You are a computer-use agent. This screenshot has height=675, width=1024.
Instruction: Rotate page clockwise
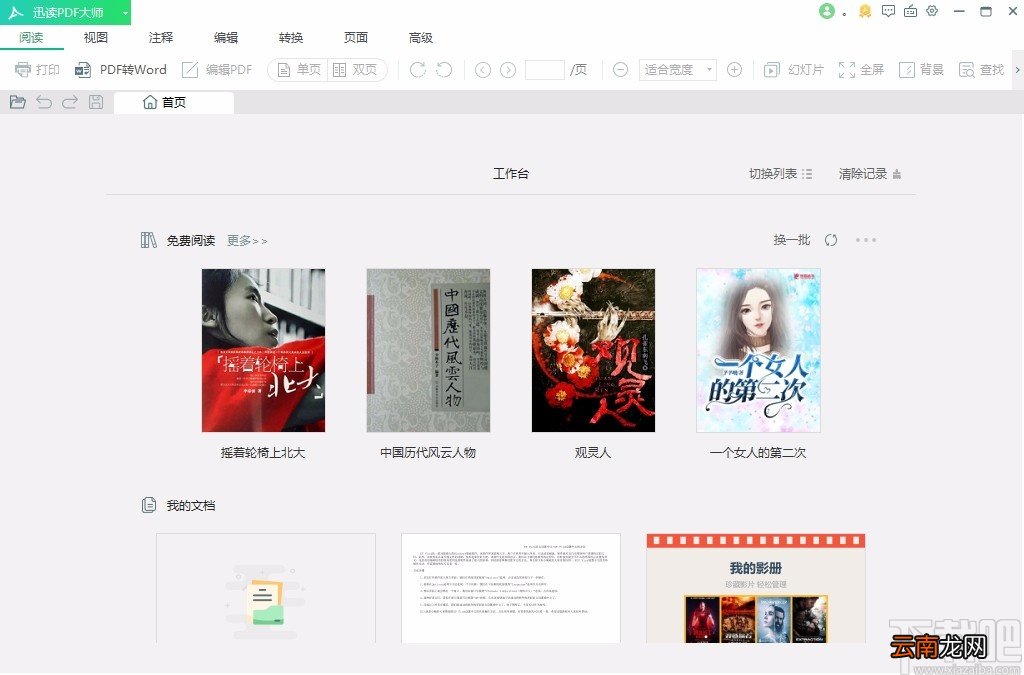[417, 69]
